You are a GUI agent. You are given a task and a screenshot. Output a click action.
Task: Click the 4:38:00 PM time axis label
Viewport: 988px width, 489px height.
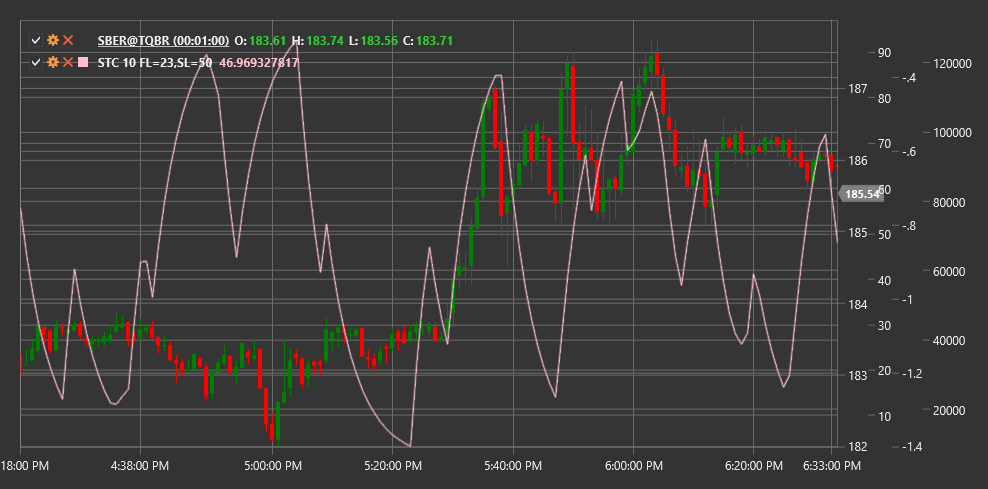140,466
